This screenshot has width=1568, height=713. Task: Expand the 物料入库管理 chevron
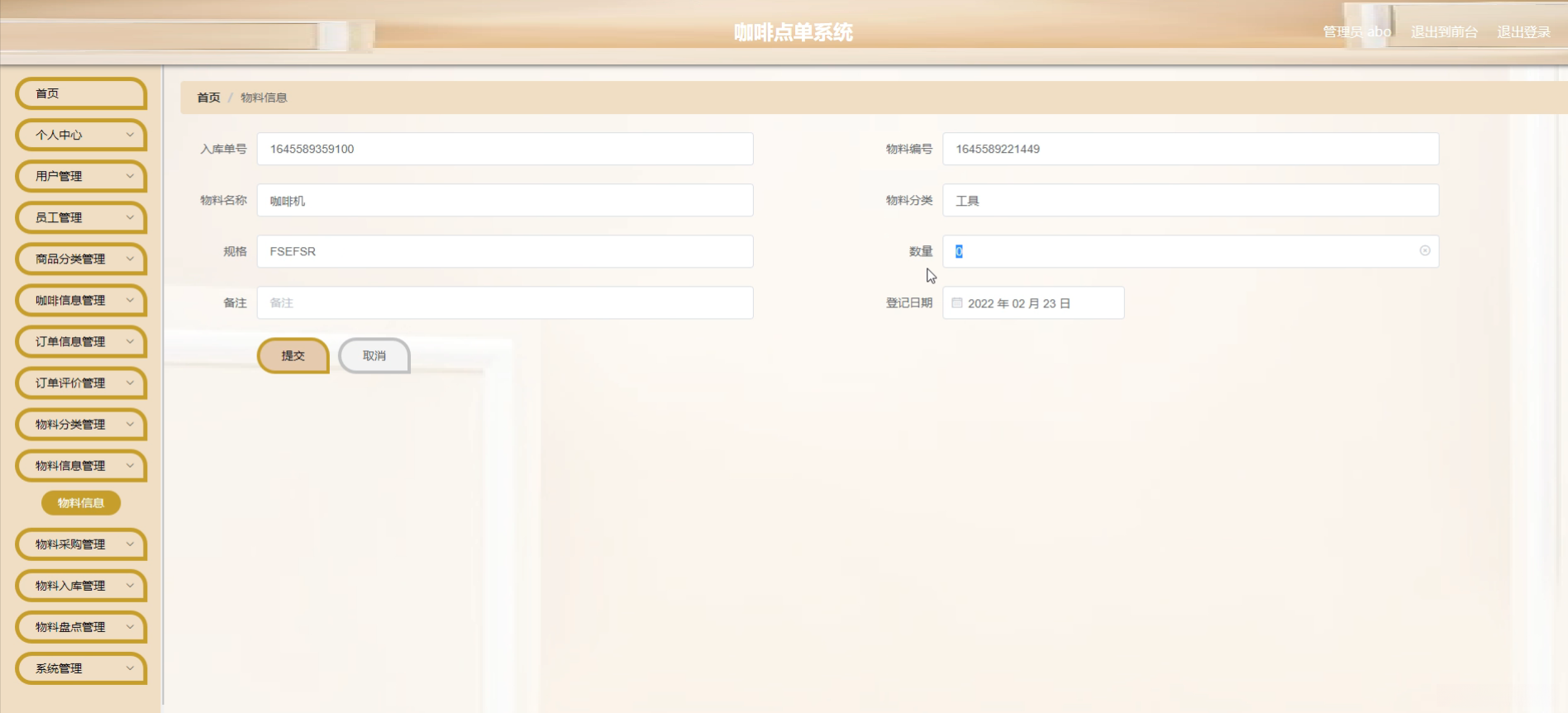(130, 586)
